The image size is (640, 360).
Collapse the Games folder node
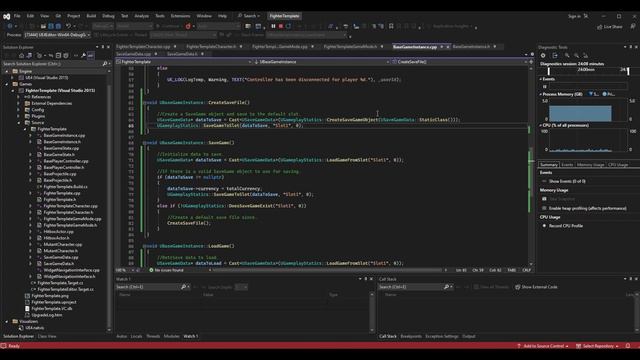coord(7,84)
